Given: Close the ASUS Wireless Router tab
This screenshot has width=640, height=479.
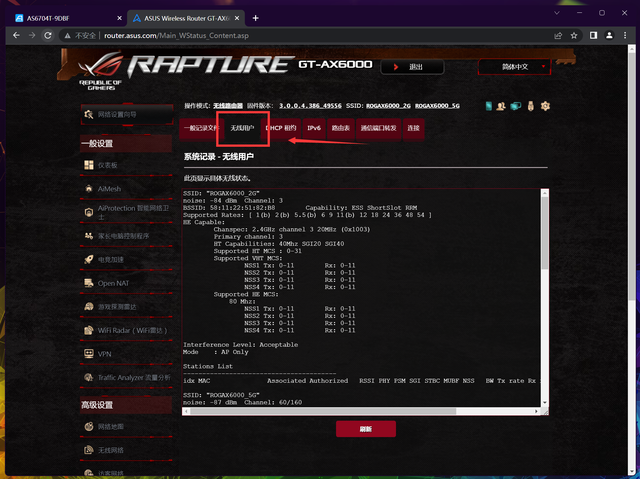Looking at the screenshot, I should tap(237, 18).
